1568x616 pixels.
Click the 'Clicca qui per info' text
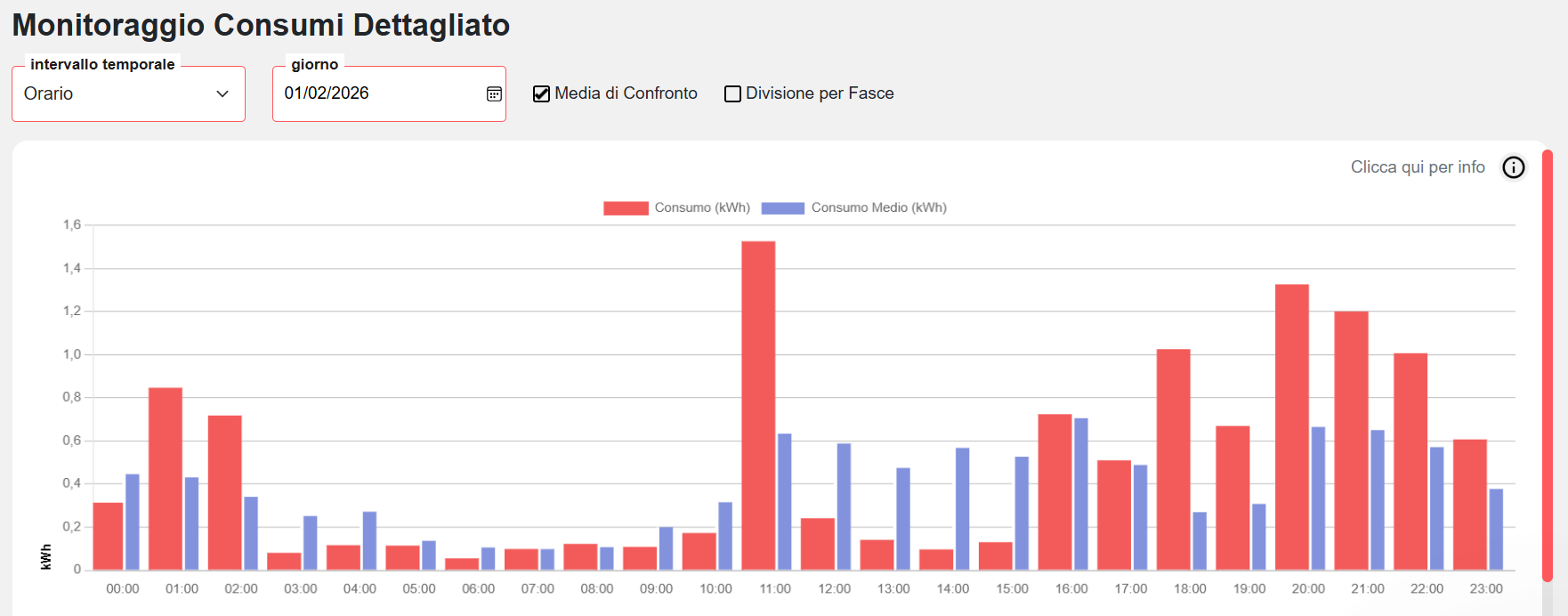click(1417, 167)
